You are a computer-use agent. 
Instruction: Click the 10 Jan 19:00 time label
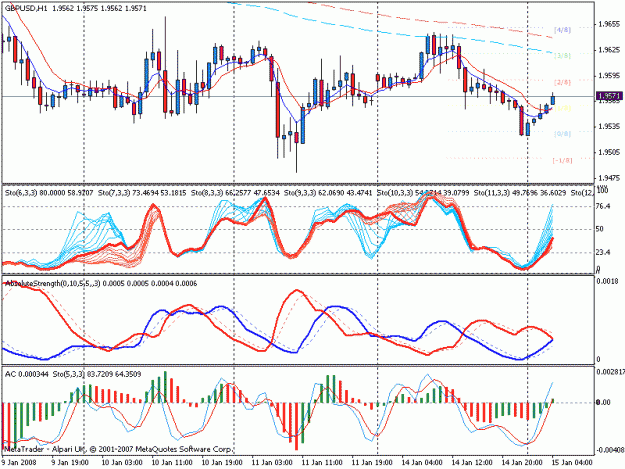tap(222, 463)
